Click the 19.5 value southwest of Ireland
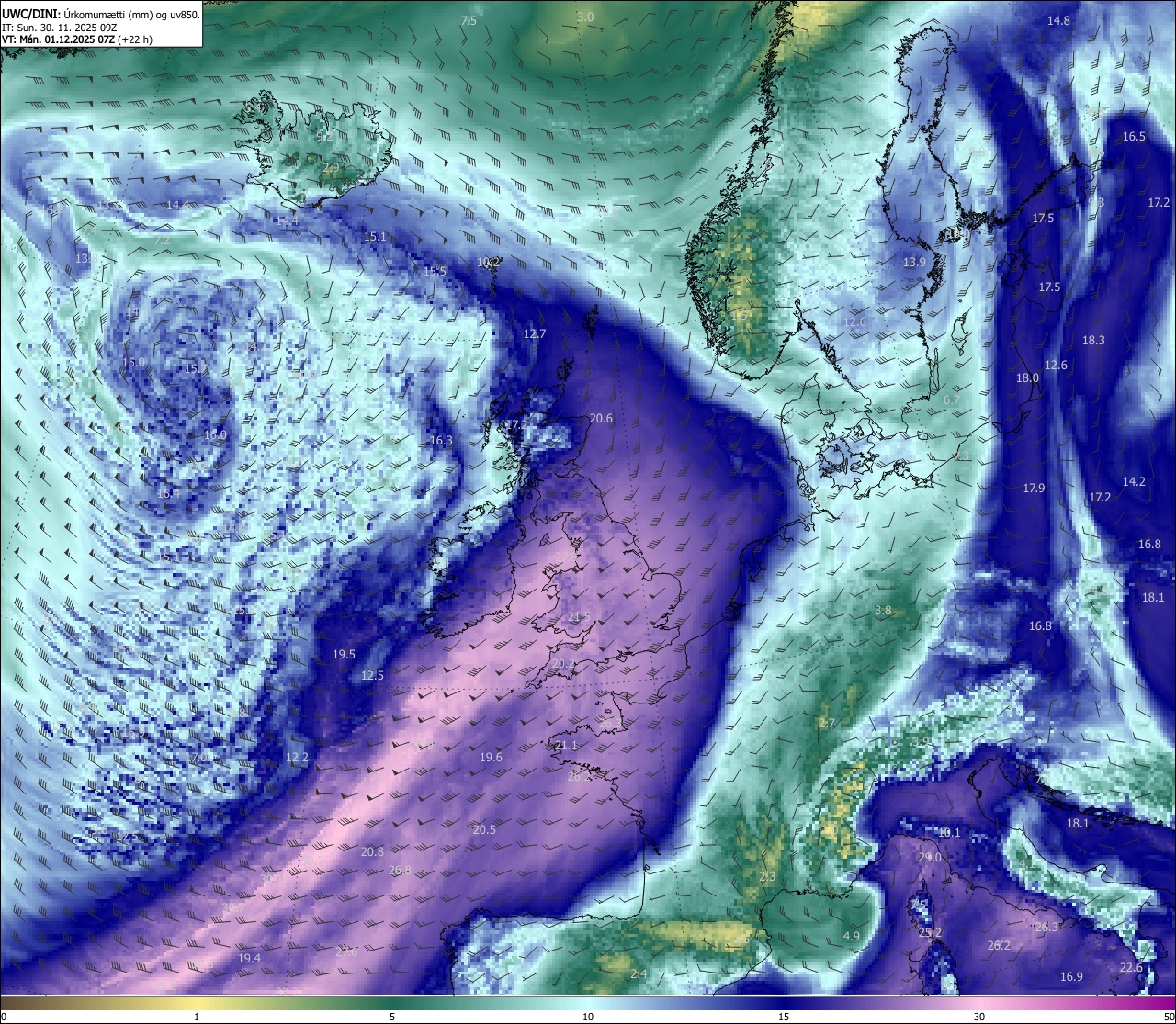 click(x=344, y=654)
